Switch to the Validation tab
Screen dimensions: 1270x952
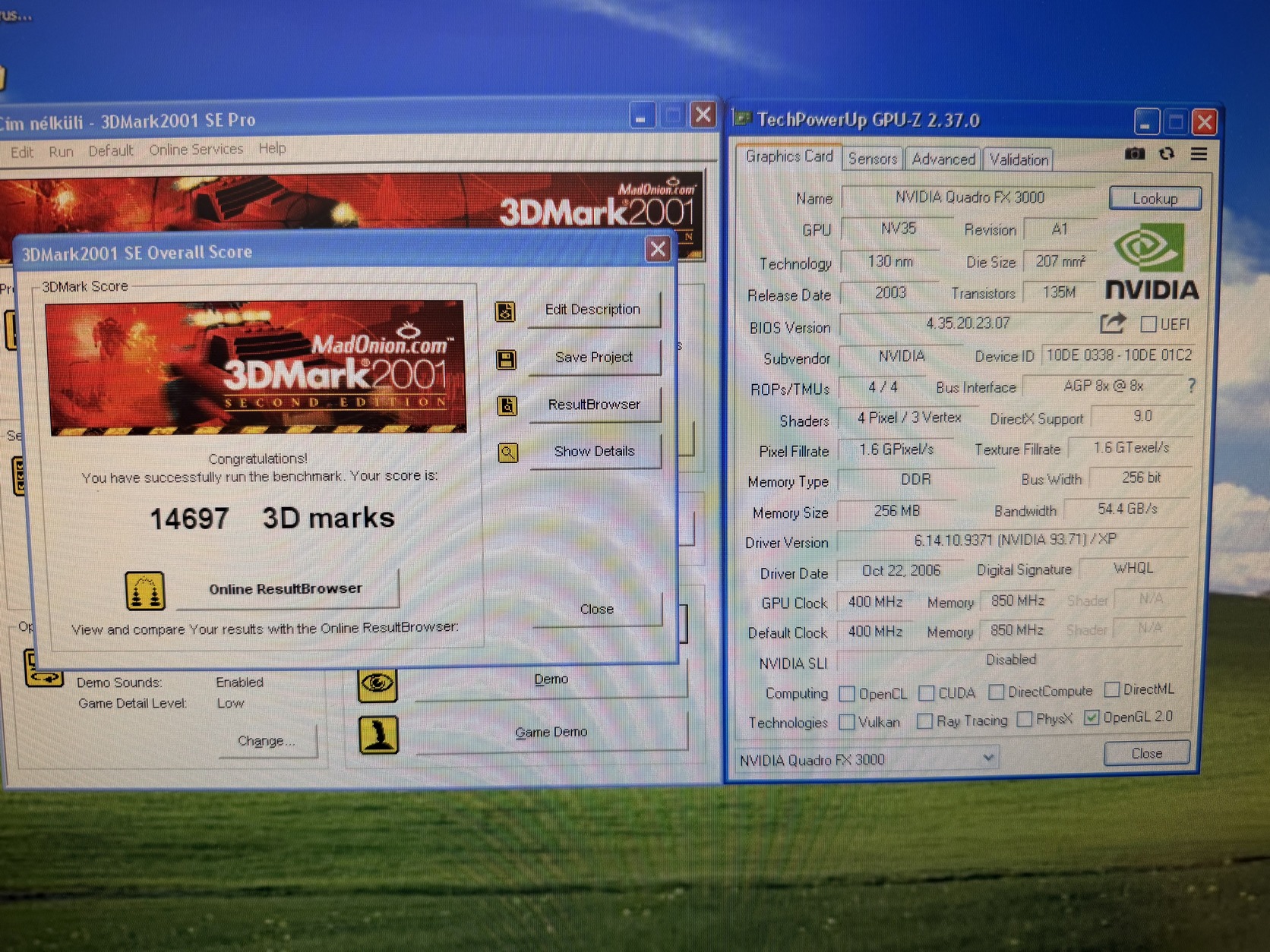[x=1019, y=159]
